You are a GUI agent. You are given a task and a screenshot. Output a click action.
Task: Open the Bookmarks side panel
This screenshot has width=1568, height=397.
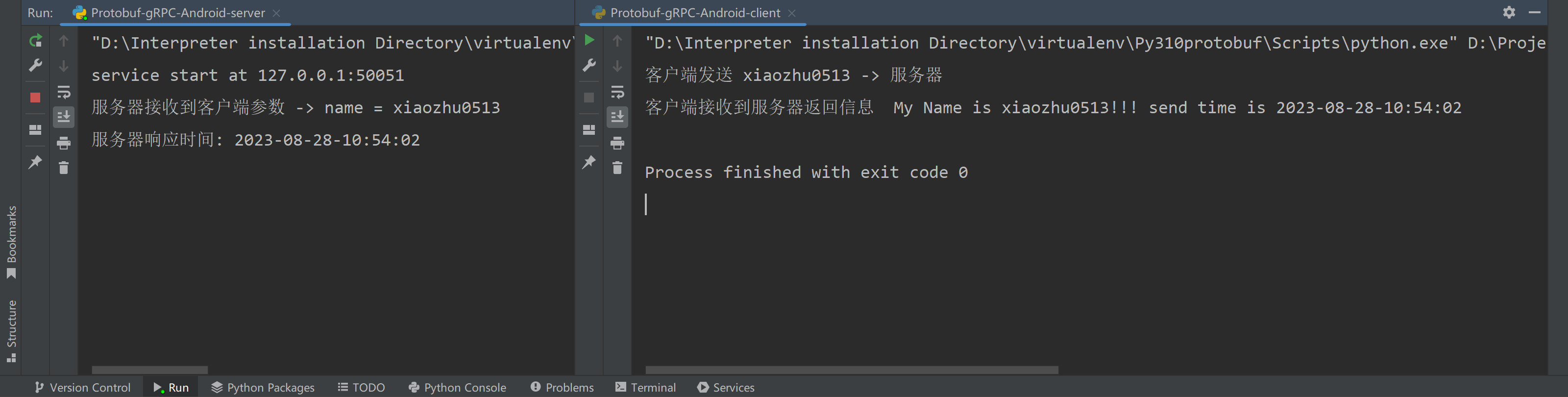(12, 242)
